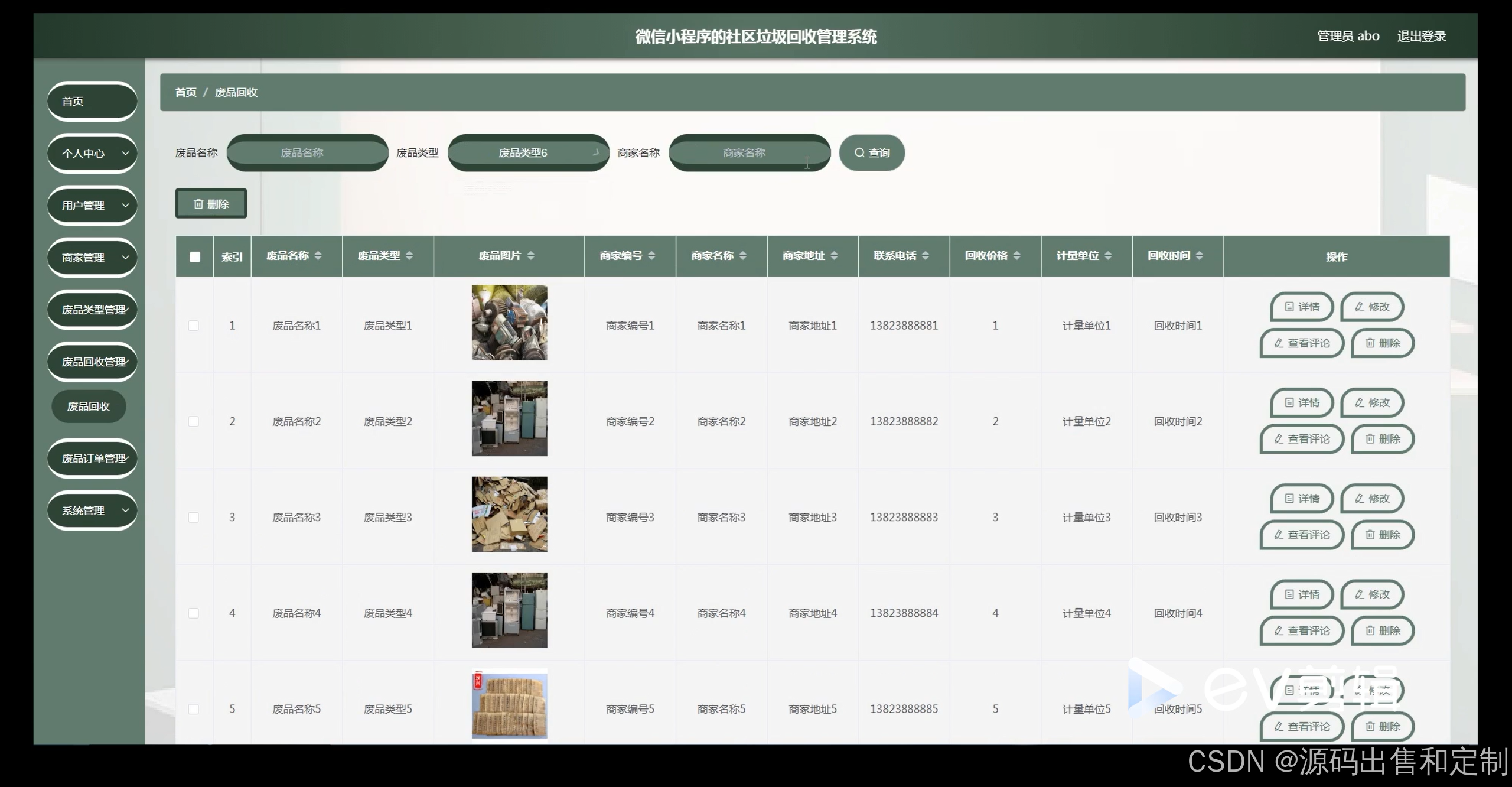Click the 商家名称 search input field
1512x787 pixels.
tap(749, 152)
